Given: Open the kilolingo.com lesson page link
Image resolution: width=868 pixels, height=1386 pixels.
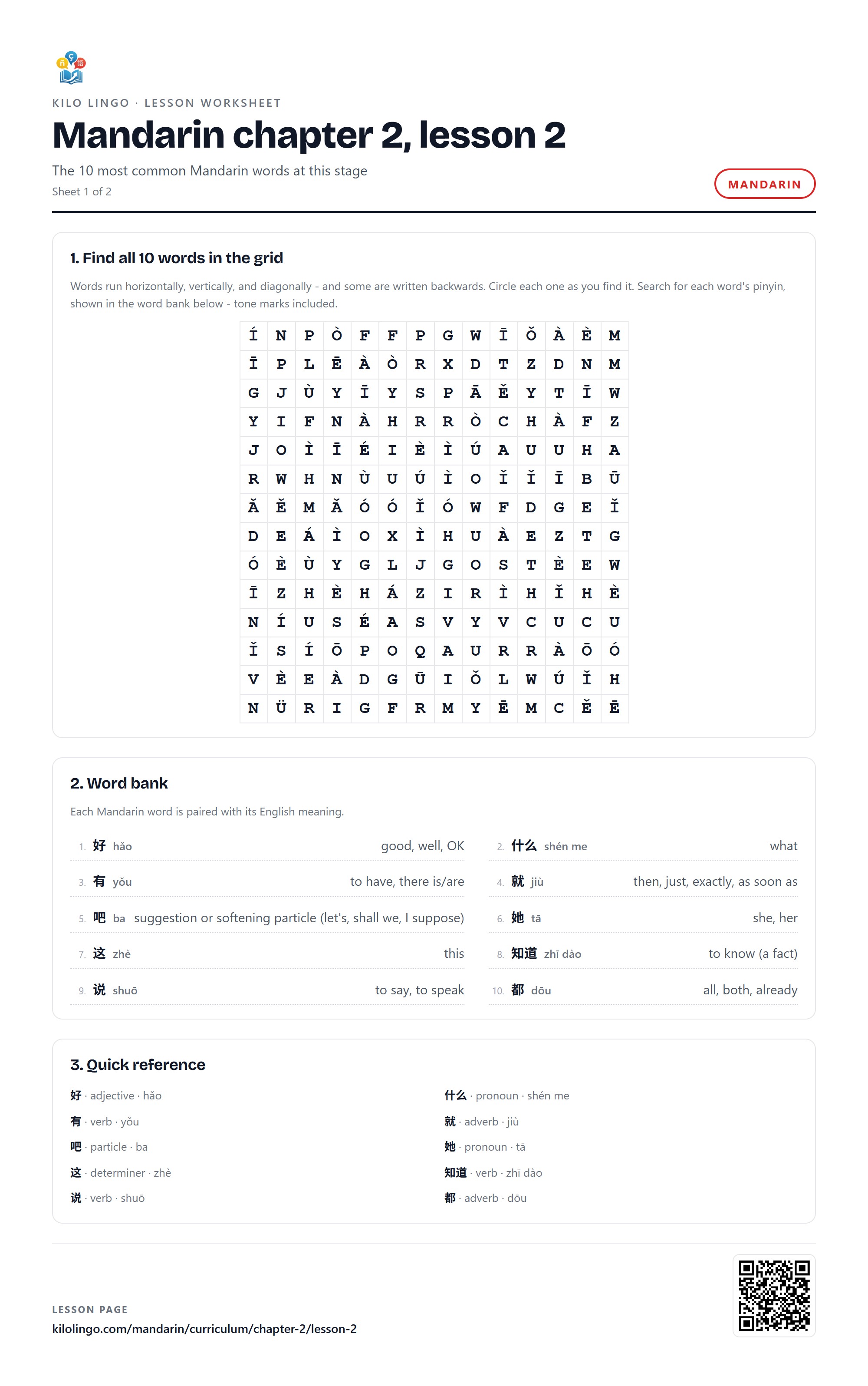Looking at the screenshot, I should (204, 1329).
